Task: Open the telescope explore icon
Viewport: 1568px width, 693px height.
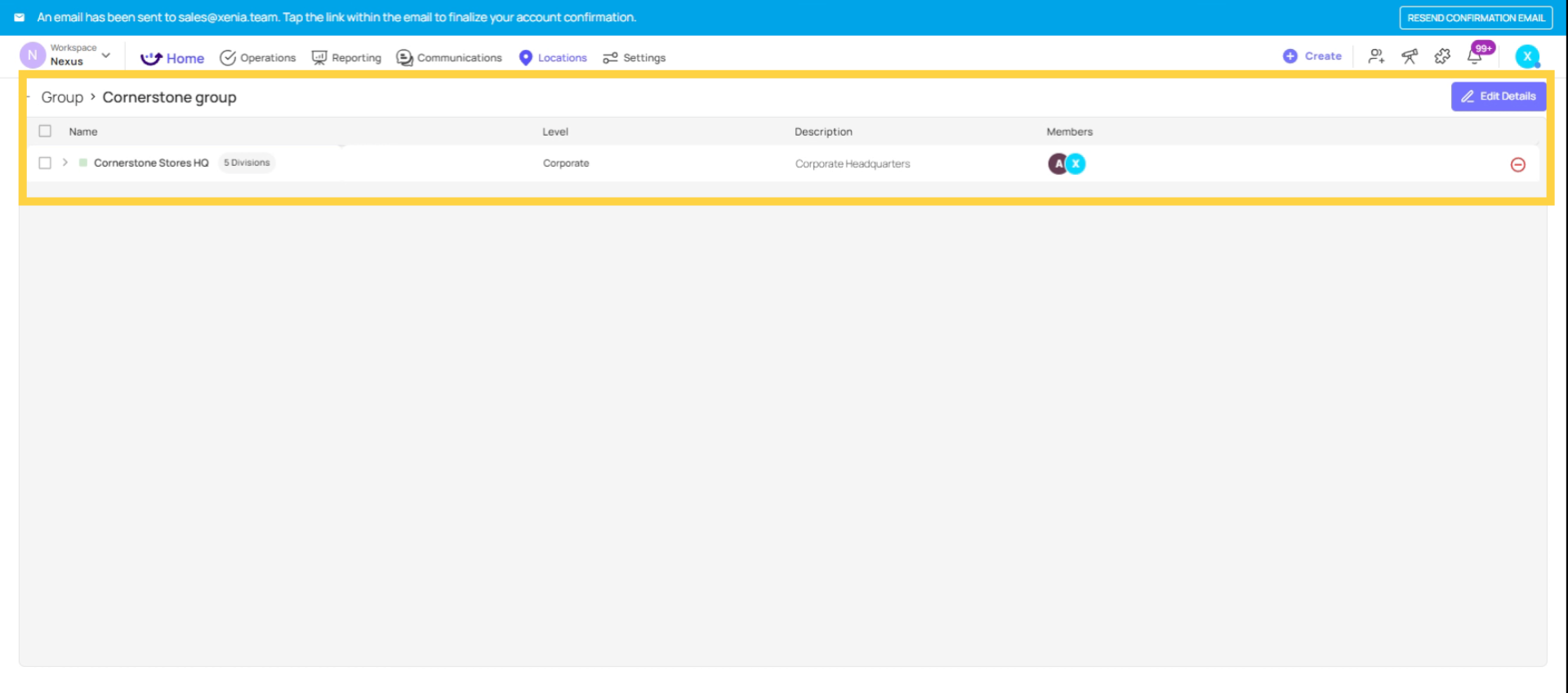Action: (x=1410, y=56)
